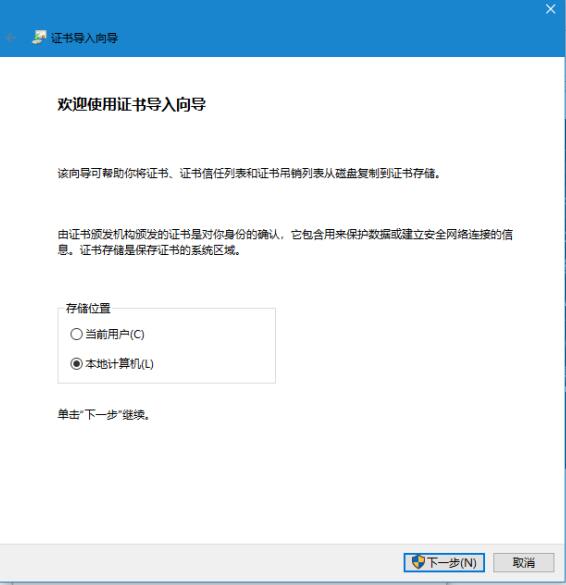Click the faded back arrow in title bar
Image resolution: width=566 pixels, height=585 pixels.
coord(10,38)
